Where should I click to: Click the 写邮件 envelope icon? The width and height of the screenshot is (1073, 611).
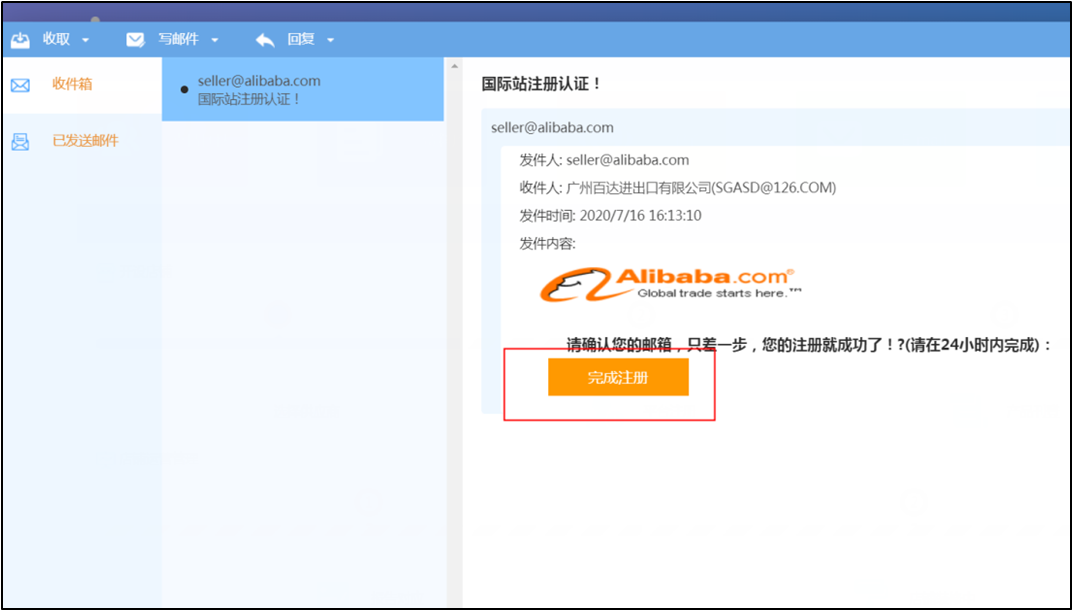(135, 40)
